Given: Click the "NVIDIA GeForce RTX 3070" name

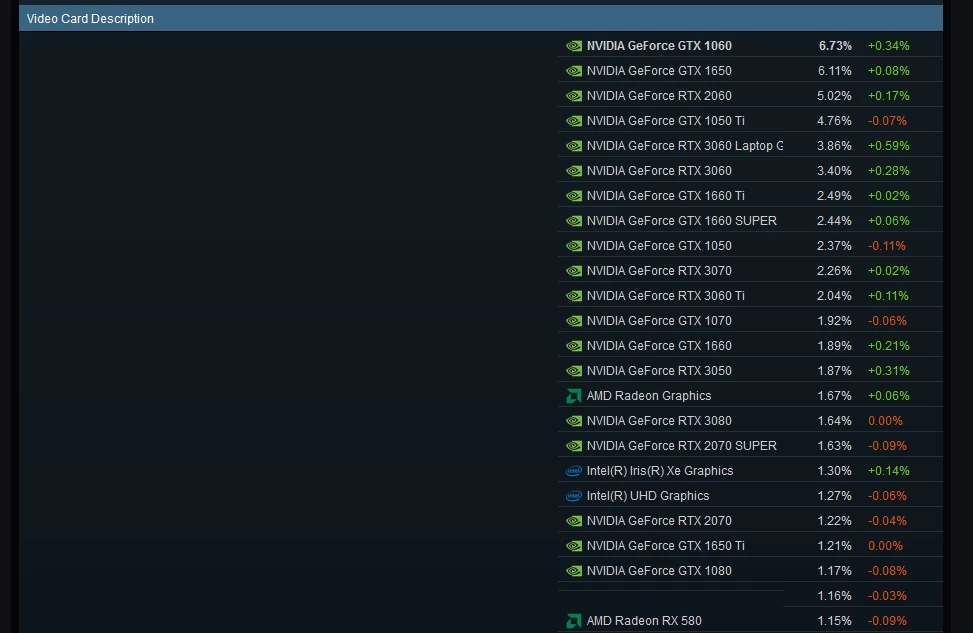Looking at the screenshot, I should [x=659, y=271].
